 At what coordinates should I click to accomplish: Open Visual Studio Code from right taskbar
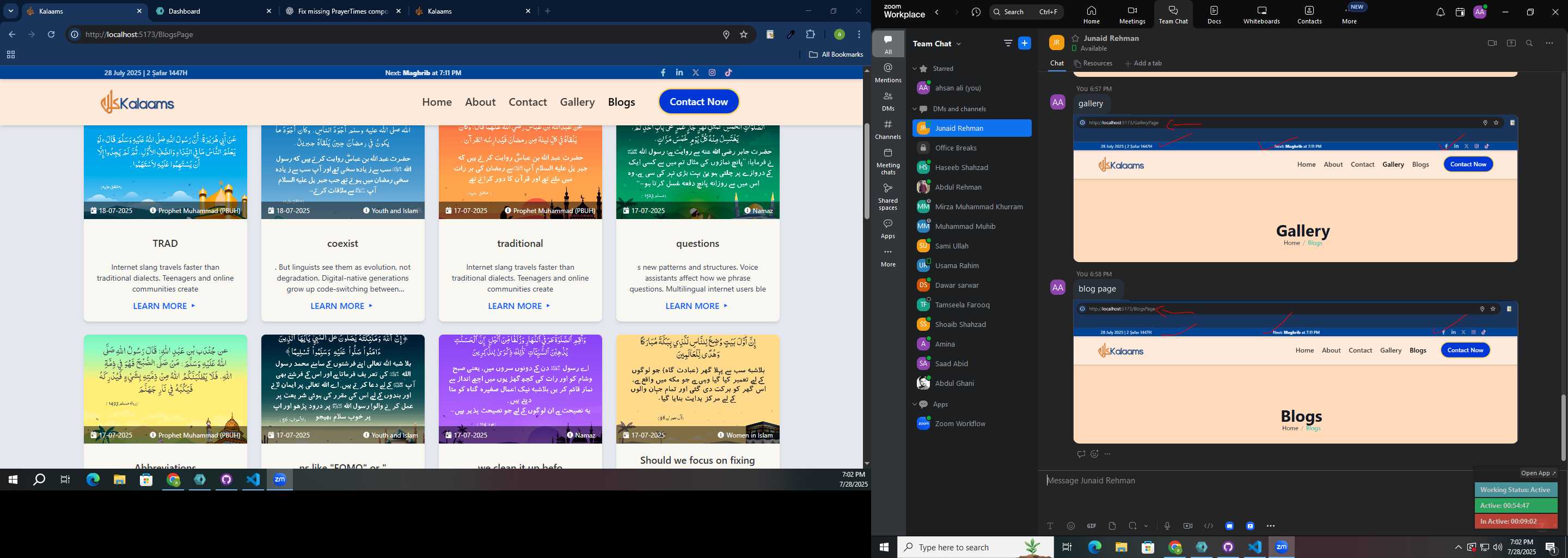point(1254,547)
